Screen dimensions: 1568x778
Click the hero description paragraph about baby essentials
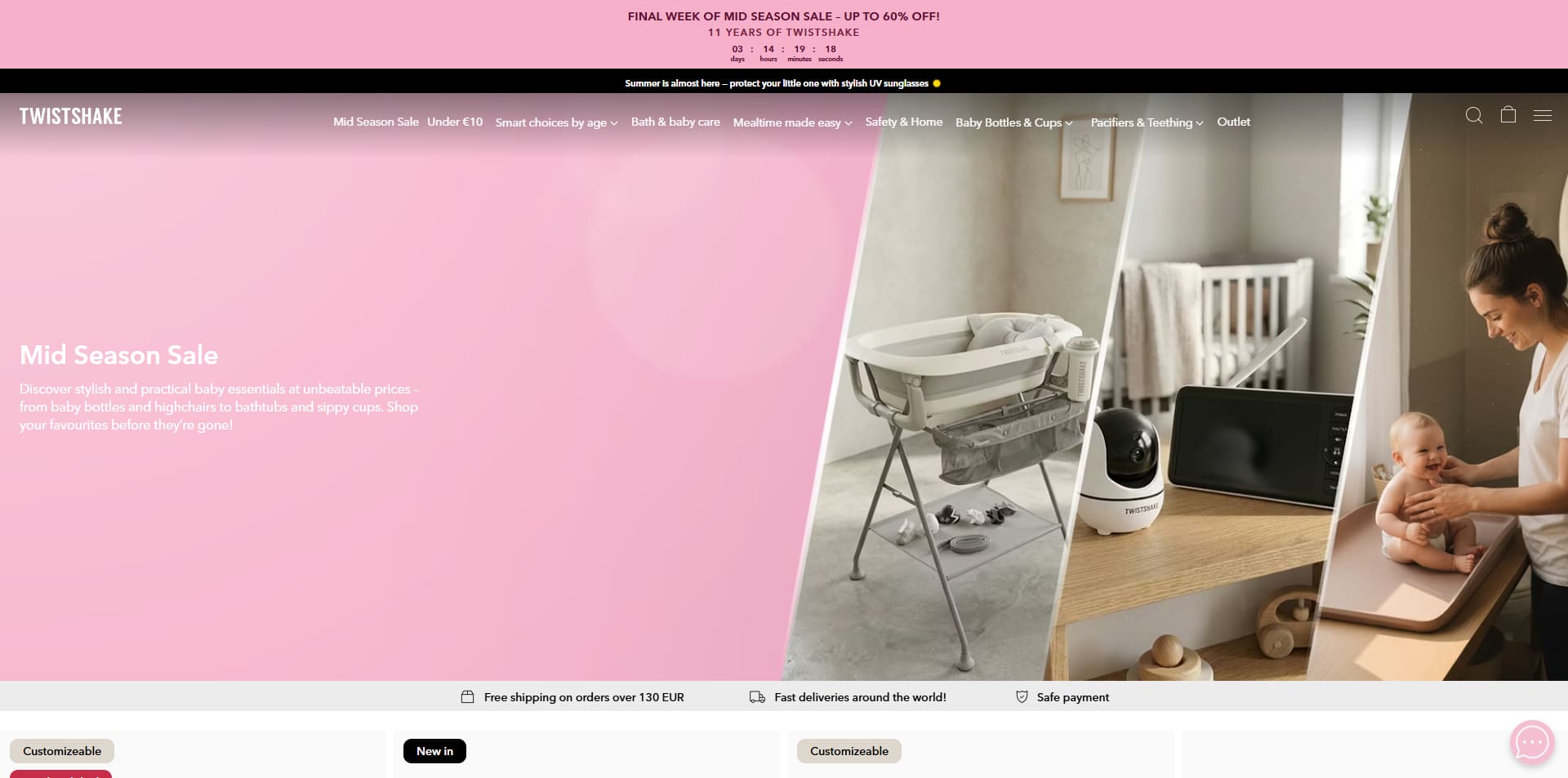click(219, 407)
